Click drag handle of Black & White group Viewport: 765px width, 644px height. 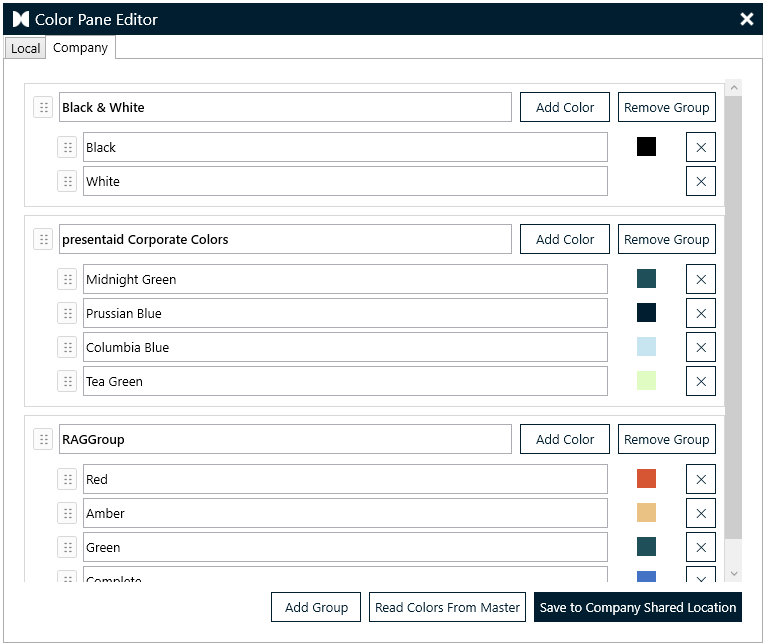click(x=43, y=107)
